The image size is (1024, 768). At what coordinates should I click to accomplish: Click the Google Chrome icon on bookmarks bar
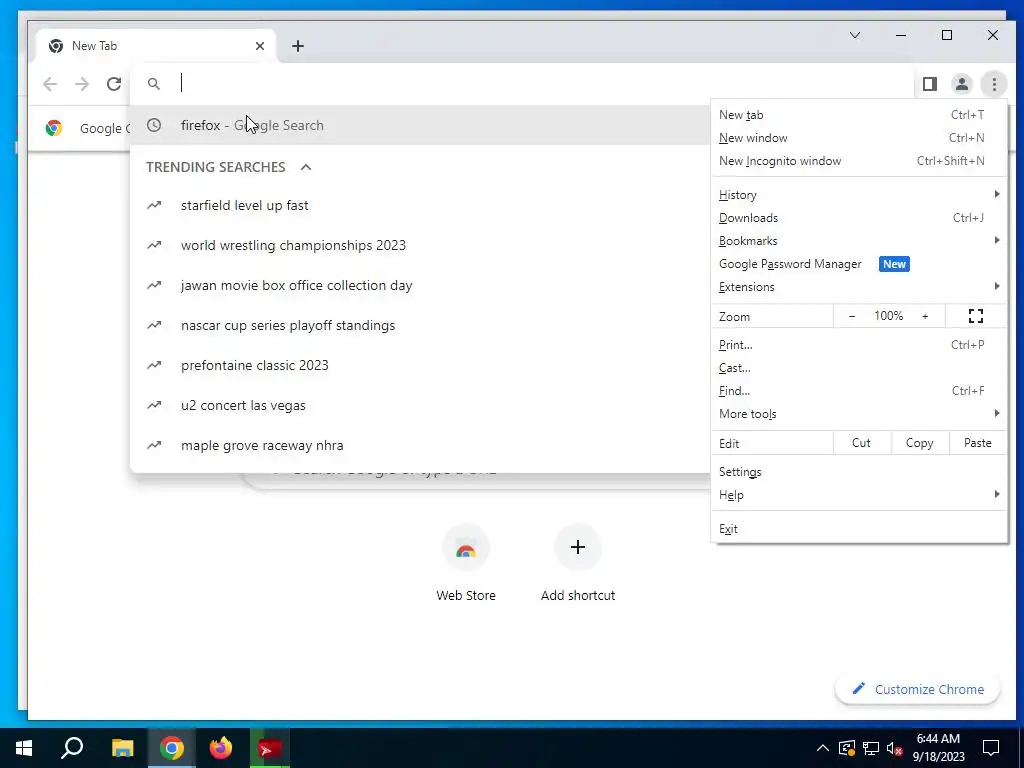[x=54, y=128]
